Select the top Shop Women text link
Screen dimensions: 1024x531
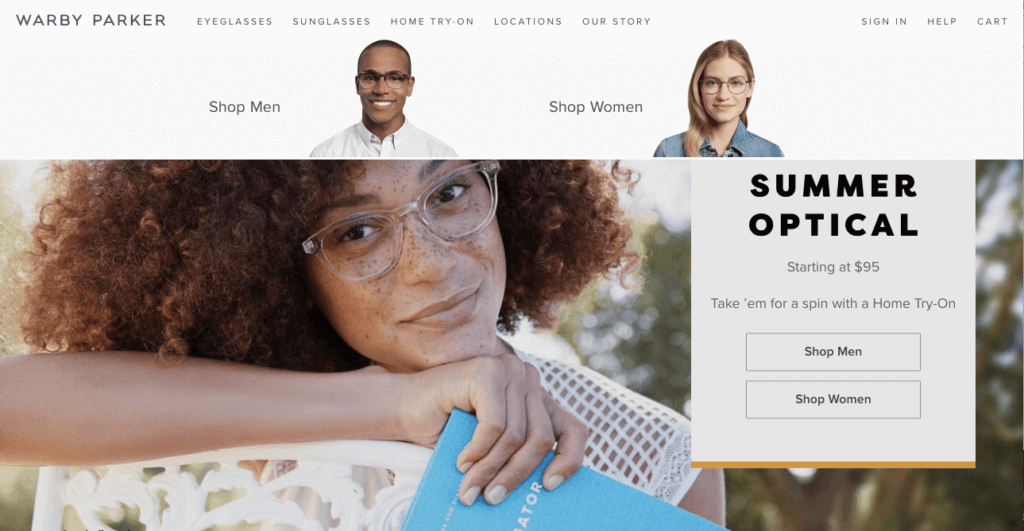[596, 106]
